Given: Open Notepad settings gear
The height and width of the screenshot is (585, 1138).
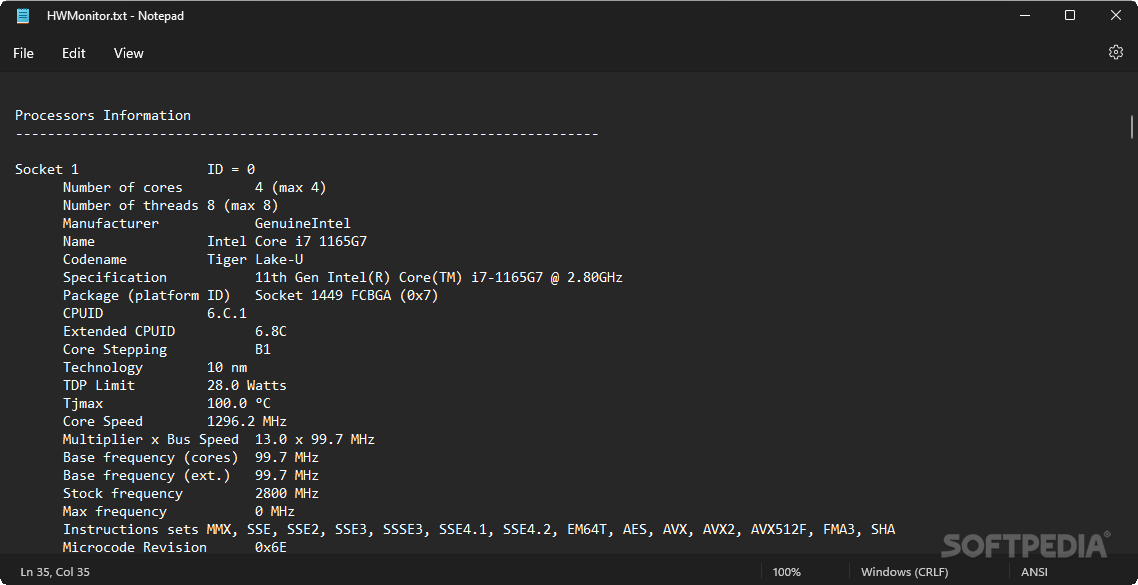Looking at the screenshot, I should tap(1116, 52).
